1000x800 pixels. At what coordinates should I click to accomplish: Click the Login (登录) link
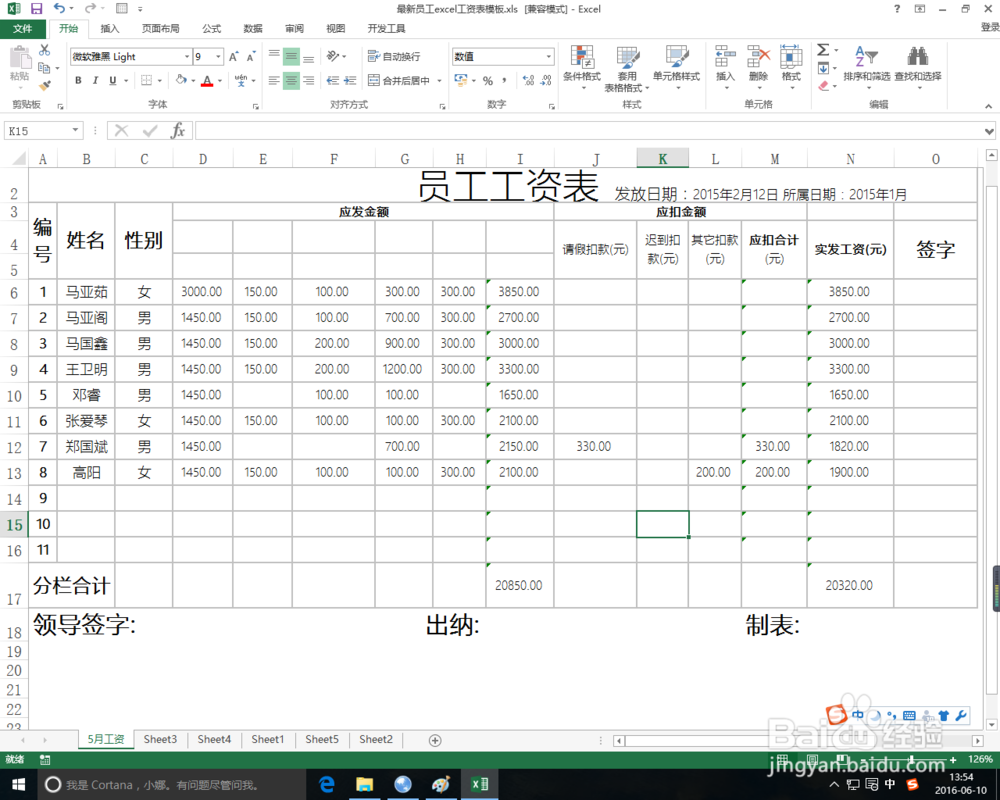pyautogui.click(x=990, y=27)
